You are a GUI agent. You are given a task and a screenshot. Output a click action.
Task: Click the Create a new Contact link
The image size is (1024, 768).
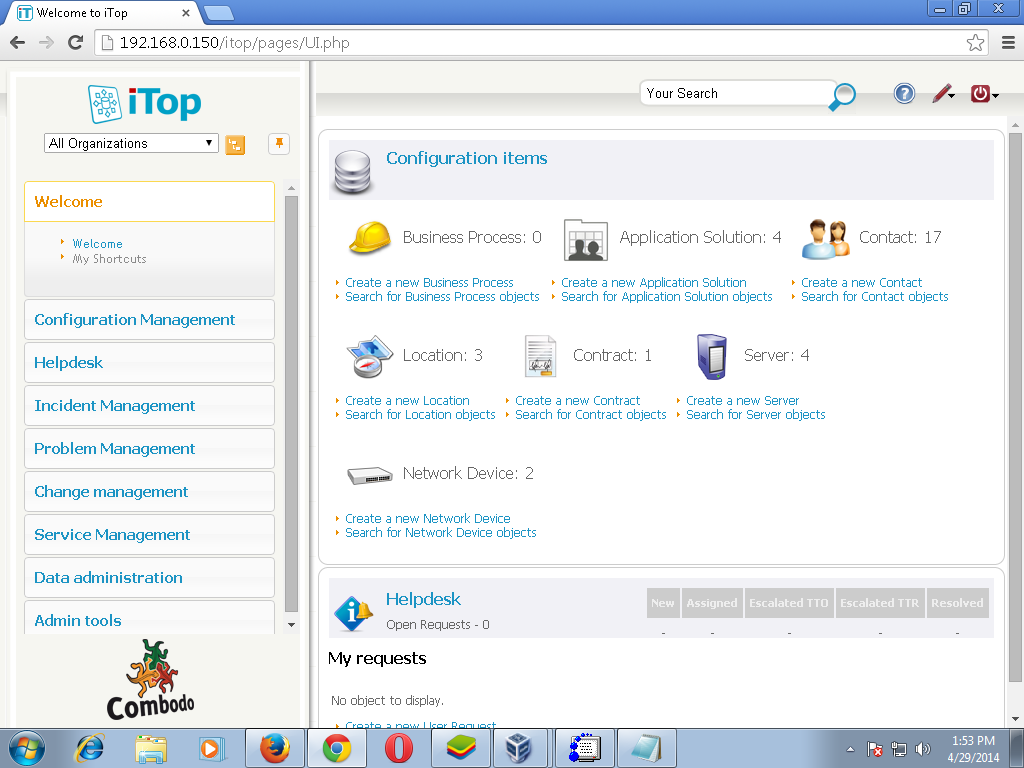pyautogui.click(x=862, y=282)
